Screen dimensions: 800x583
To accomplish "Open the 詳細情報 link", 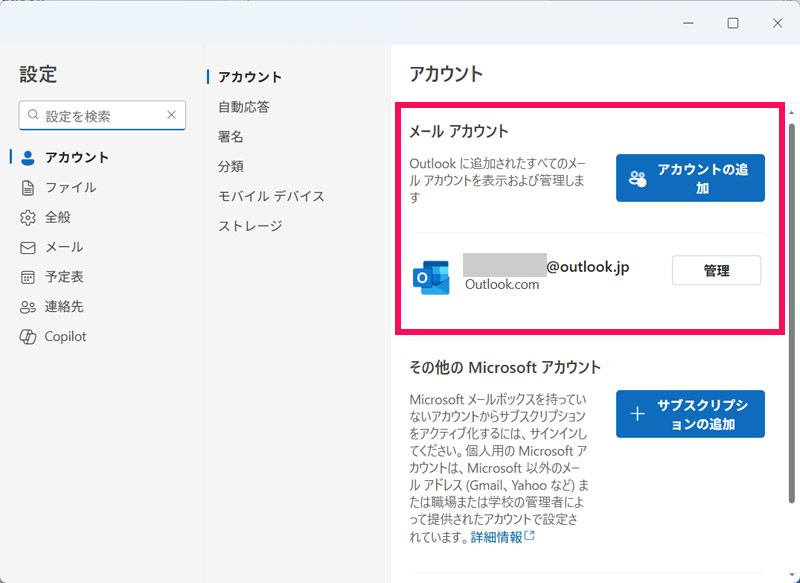I will click(503, 537).
